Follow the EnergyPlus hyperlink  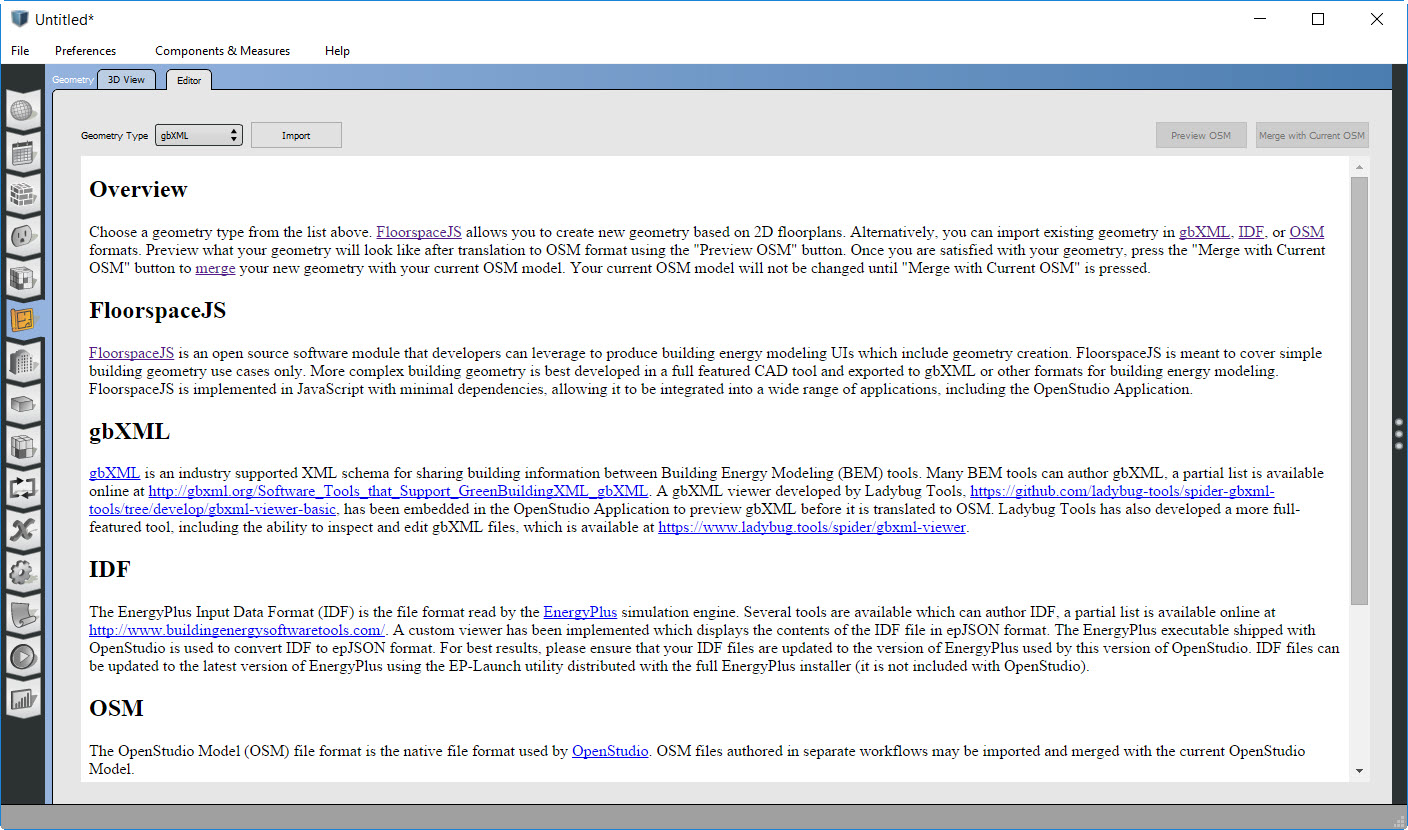click(580, 612)
